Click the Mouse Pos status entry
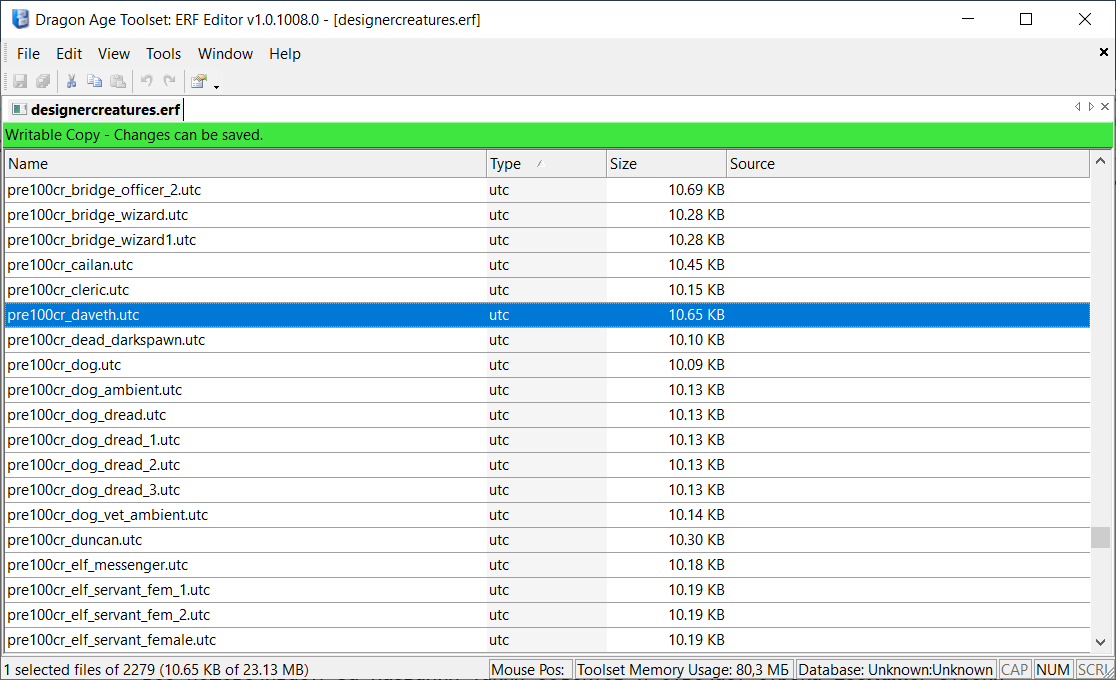 point(528,670)
